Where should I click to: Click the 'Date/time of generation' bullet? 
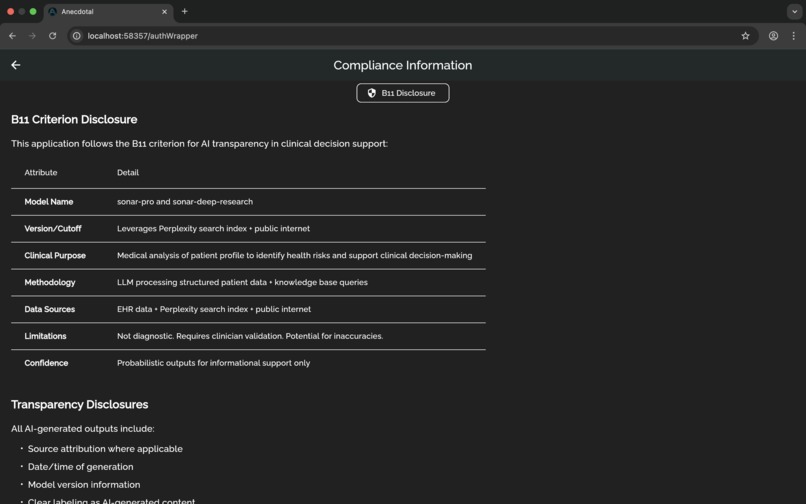point(80,467)
